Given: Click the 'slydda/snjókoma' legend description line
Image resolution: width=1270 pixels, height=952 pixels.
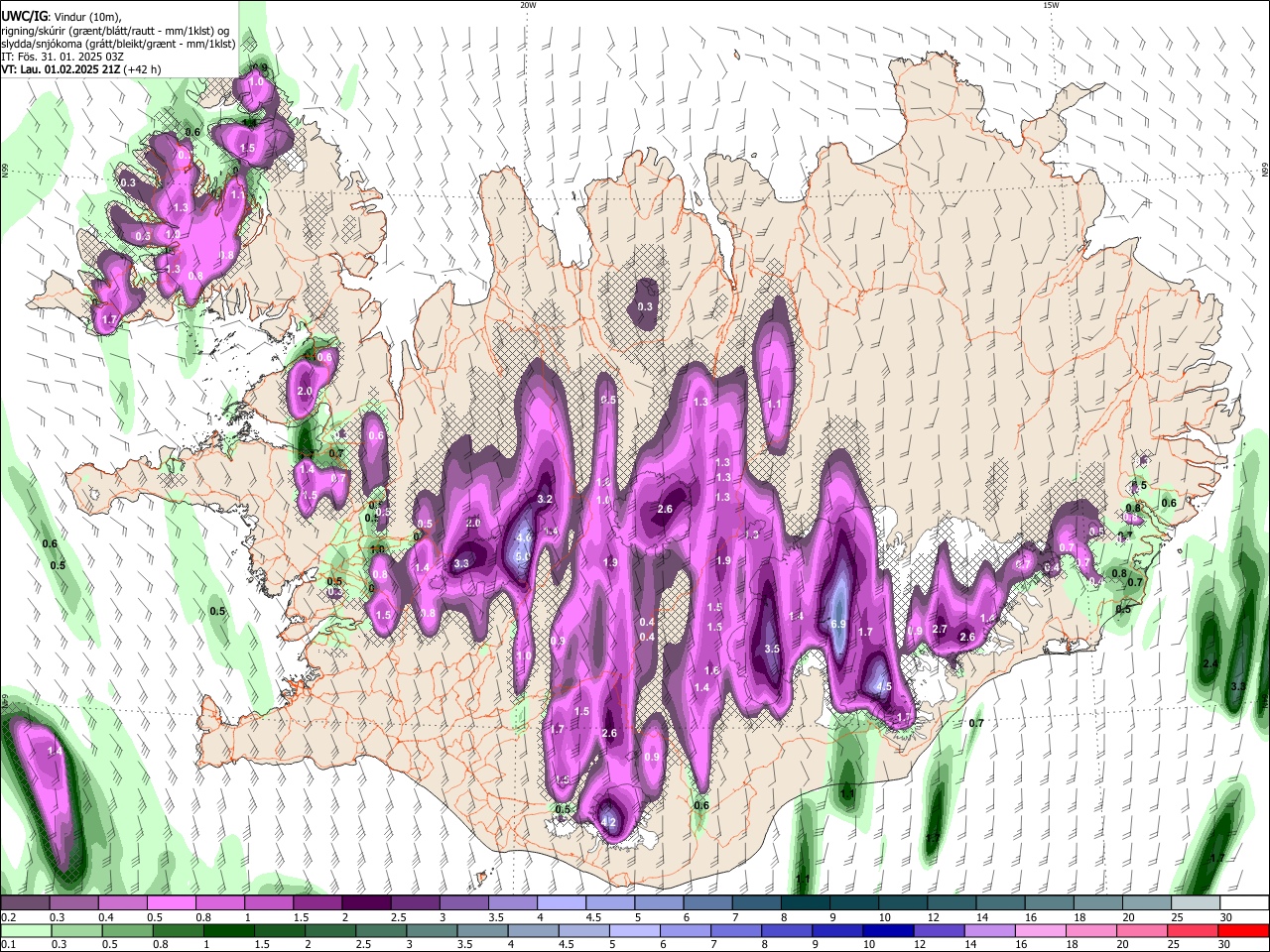Looking at the screenshot, I should 119,44.
